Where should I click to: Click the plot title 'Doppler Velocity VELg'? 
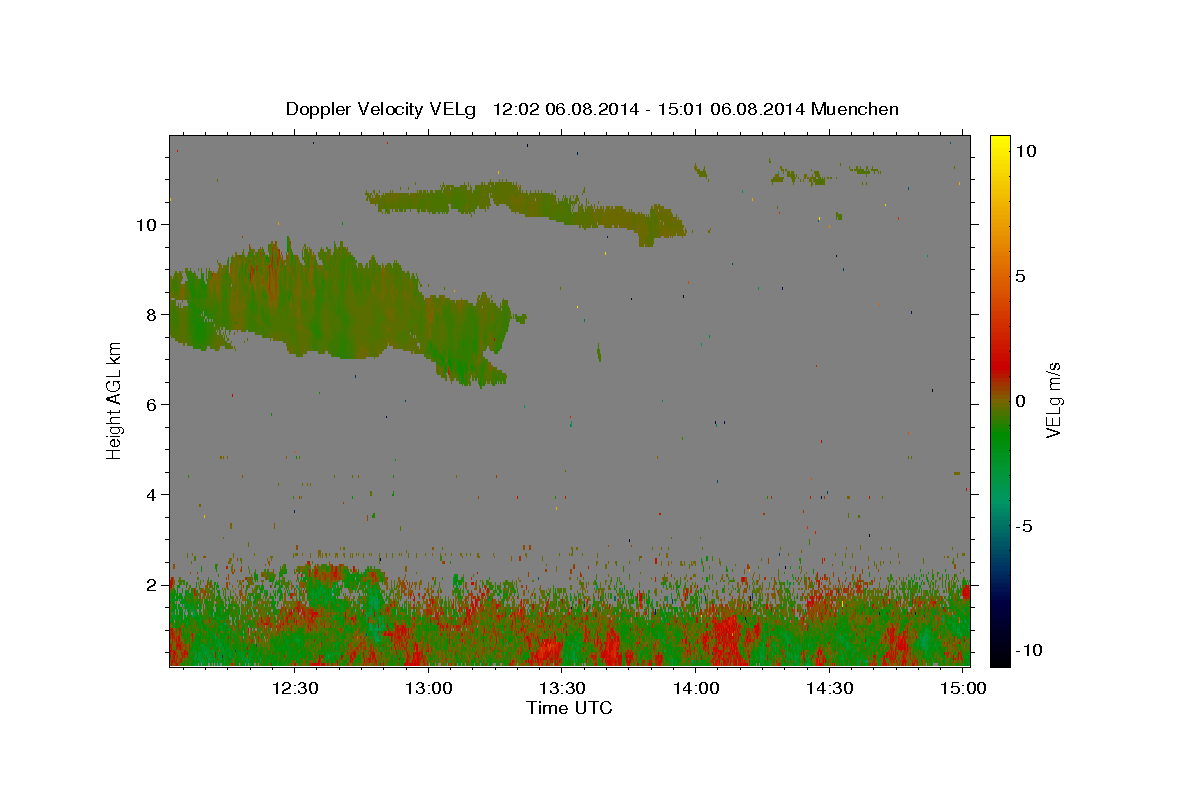click(382, 109)
